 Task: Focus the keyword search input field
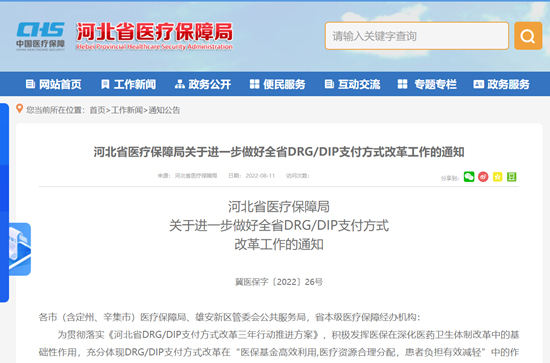click(x=417, y=36)
